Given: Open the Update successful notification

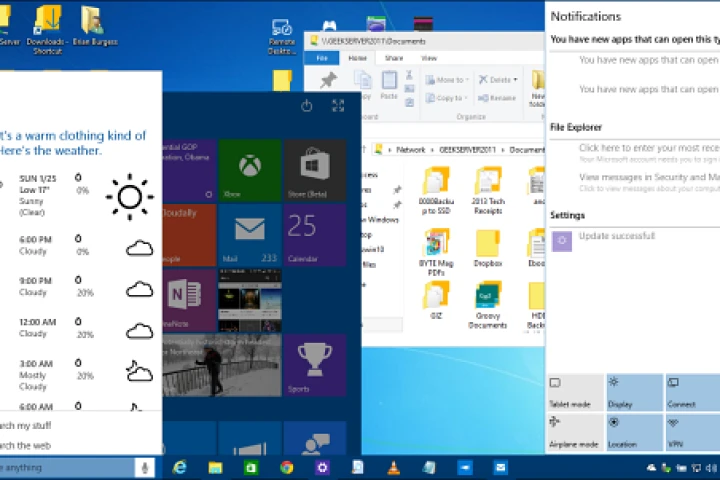Looking at the screenshot, I should click(635, 241).
